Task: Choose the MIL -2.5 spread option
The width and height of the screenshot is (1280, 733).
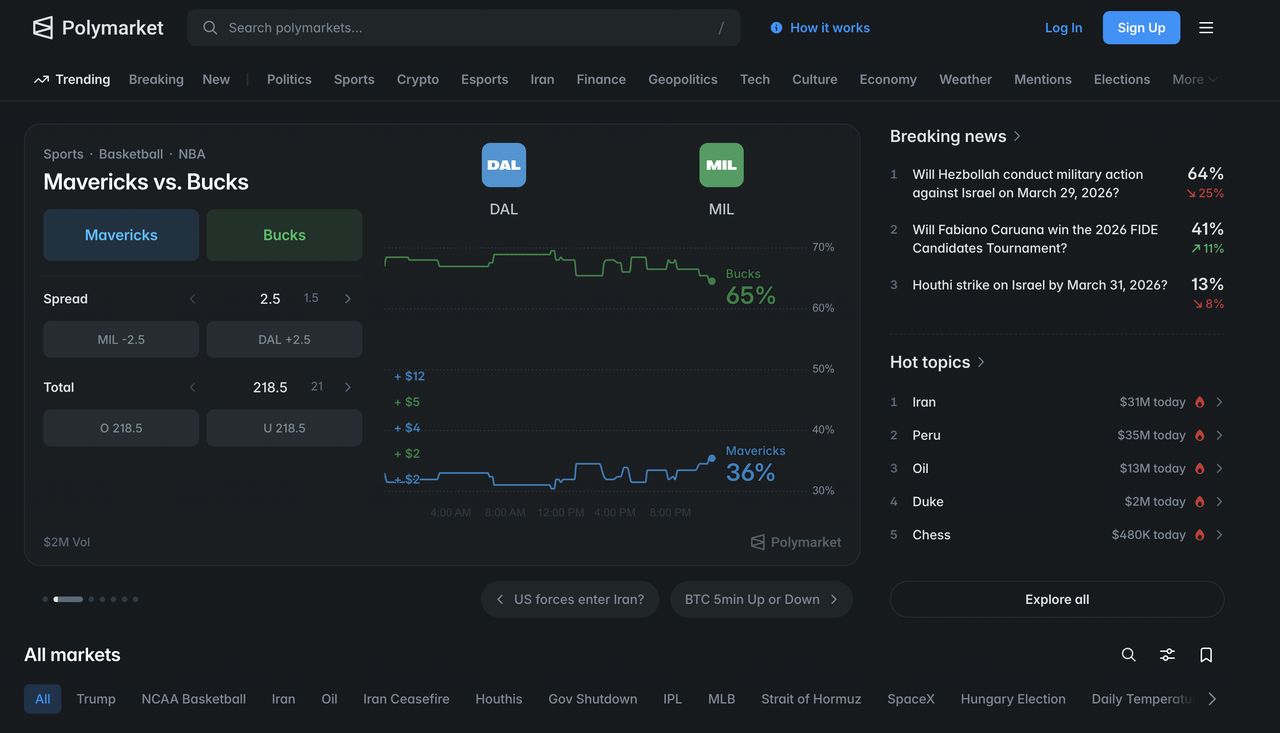Action: (121, 340)
